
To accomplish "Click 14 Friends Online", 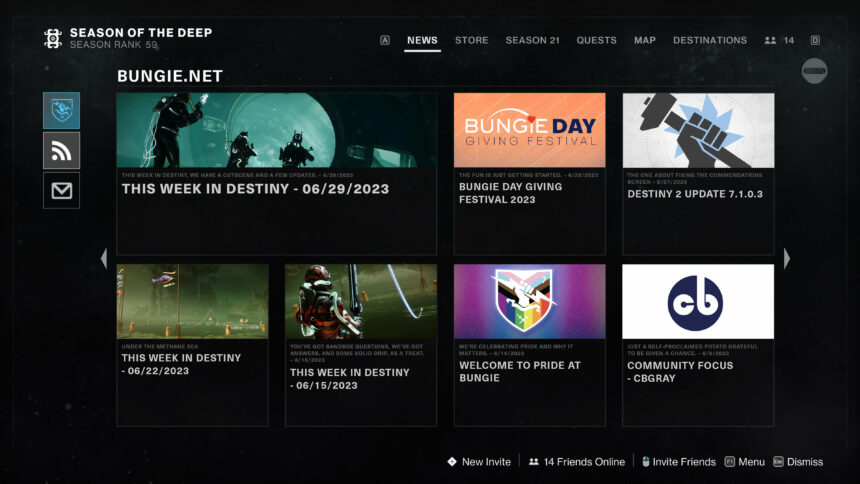I will click(x=577, y=462).
